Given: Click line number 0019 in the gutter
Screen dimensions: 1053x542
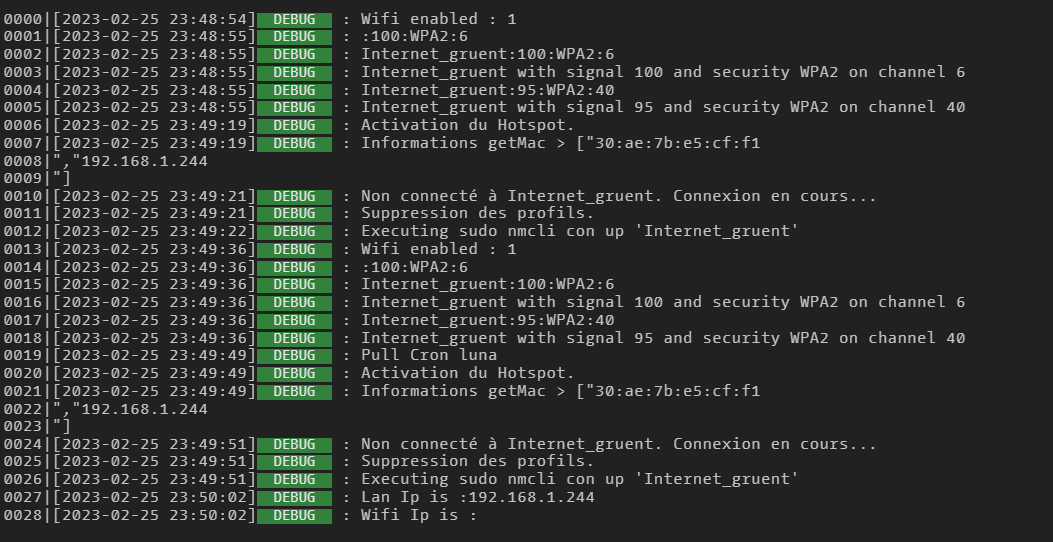Looking at the screenshot, I should coord(23,355).
